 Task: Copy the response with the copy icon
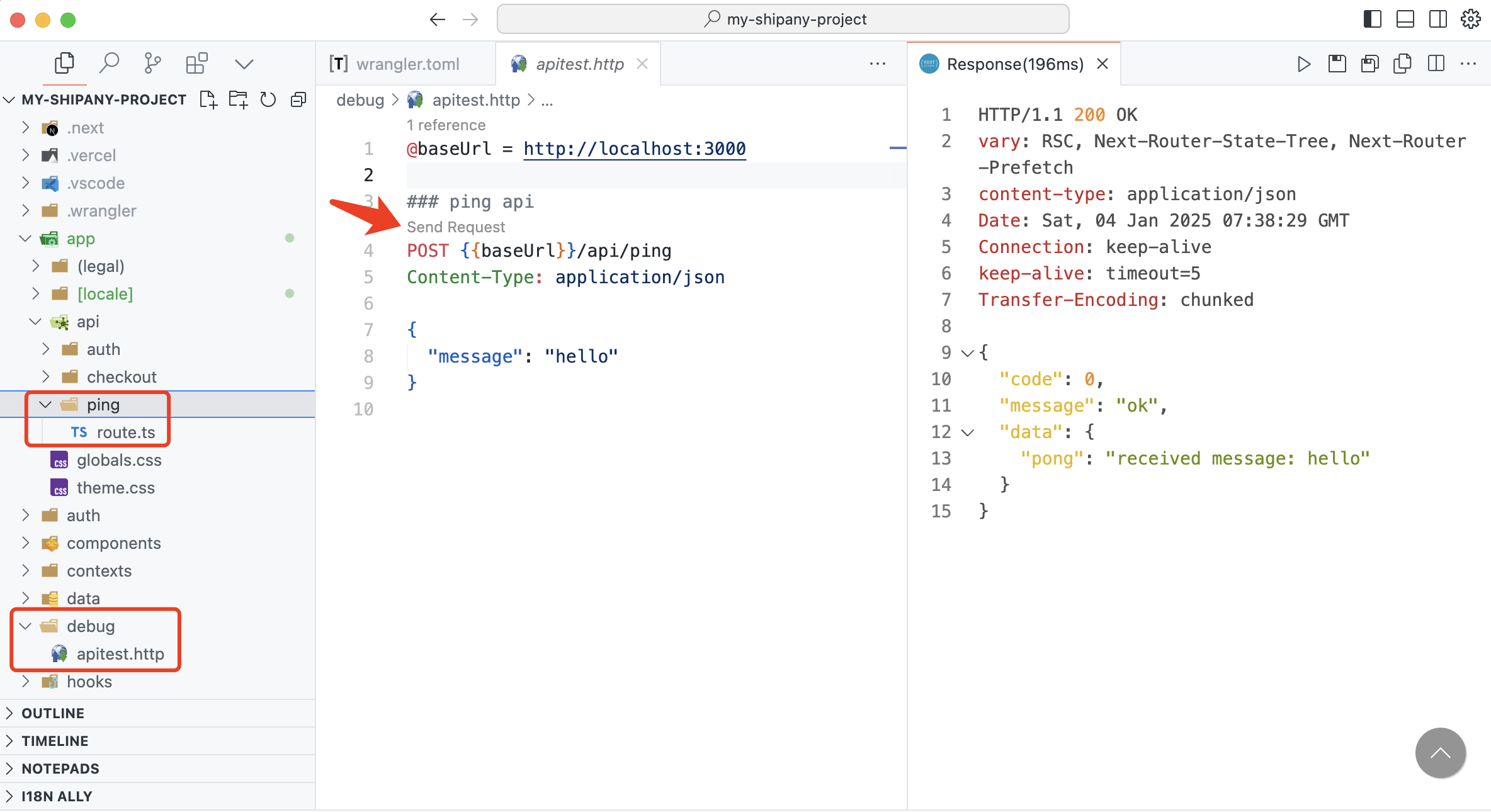pos(1402,64)
